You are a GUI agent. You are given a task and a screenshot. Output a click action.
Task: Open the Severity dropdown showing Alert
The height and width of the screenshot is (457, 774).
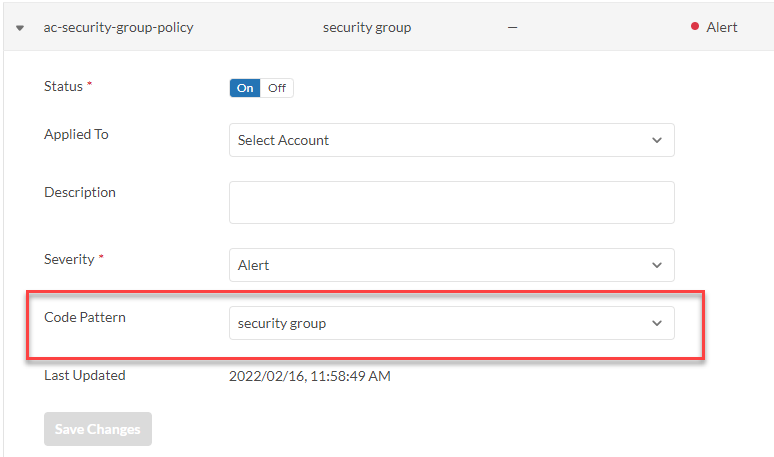(451, 265)
